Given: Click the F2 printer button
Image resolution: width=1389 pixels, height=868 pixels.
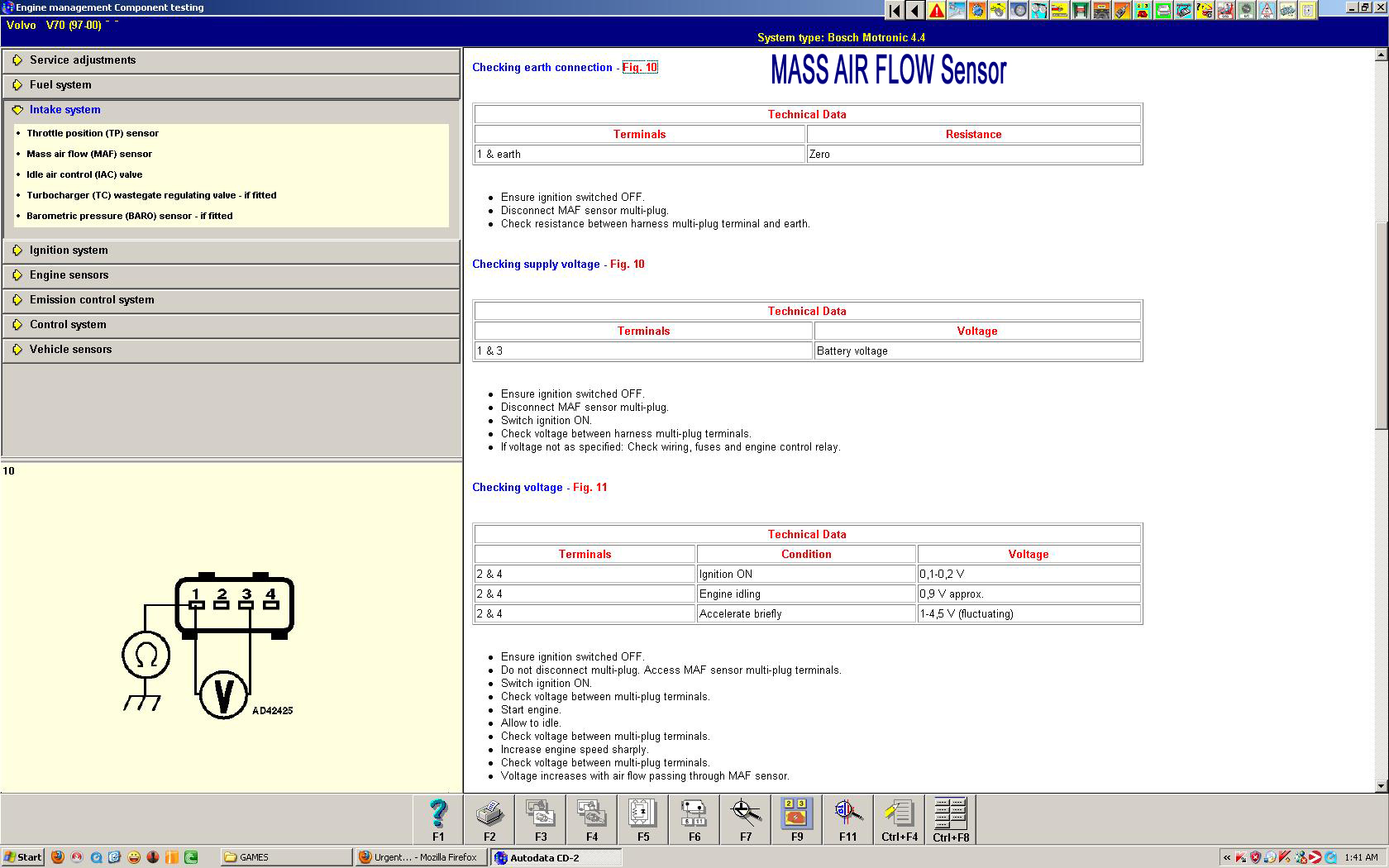Looking at the screenshot, I should click(x=489, y=819).
